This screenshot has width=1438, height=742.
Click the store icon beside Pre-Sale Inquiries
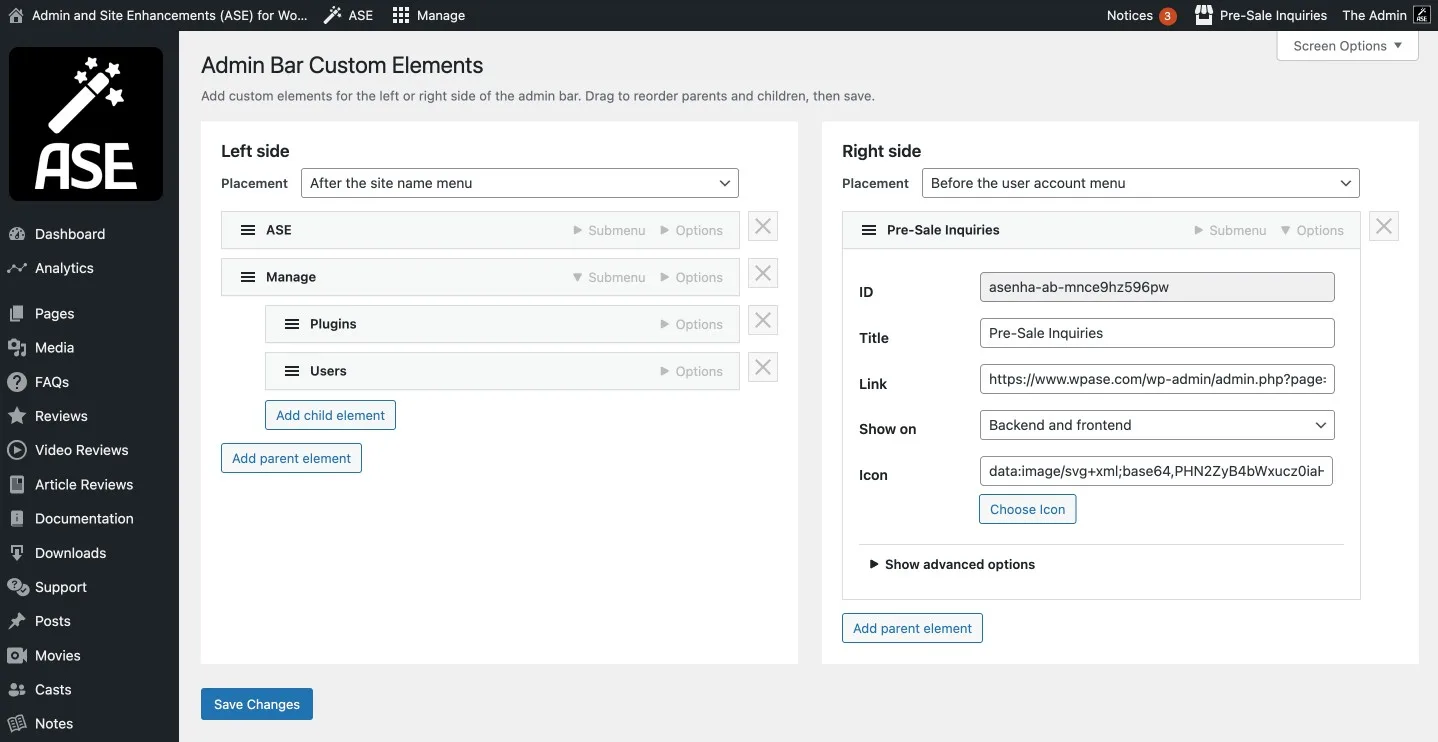point(1204,15)
